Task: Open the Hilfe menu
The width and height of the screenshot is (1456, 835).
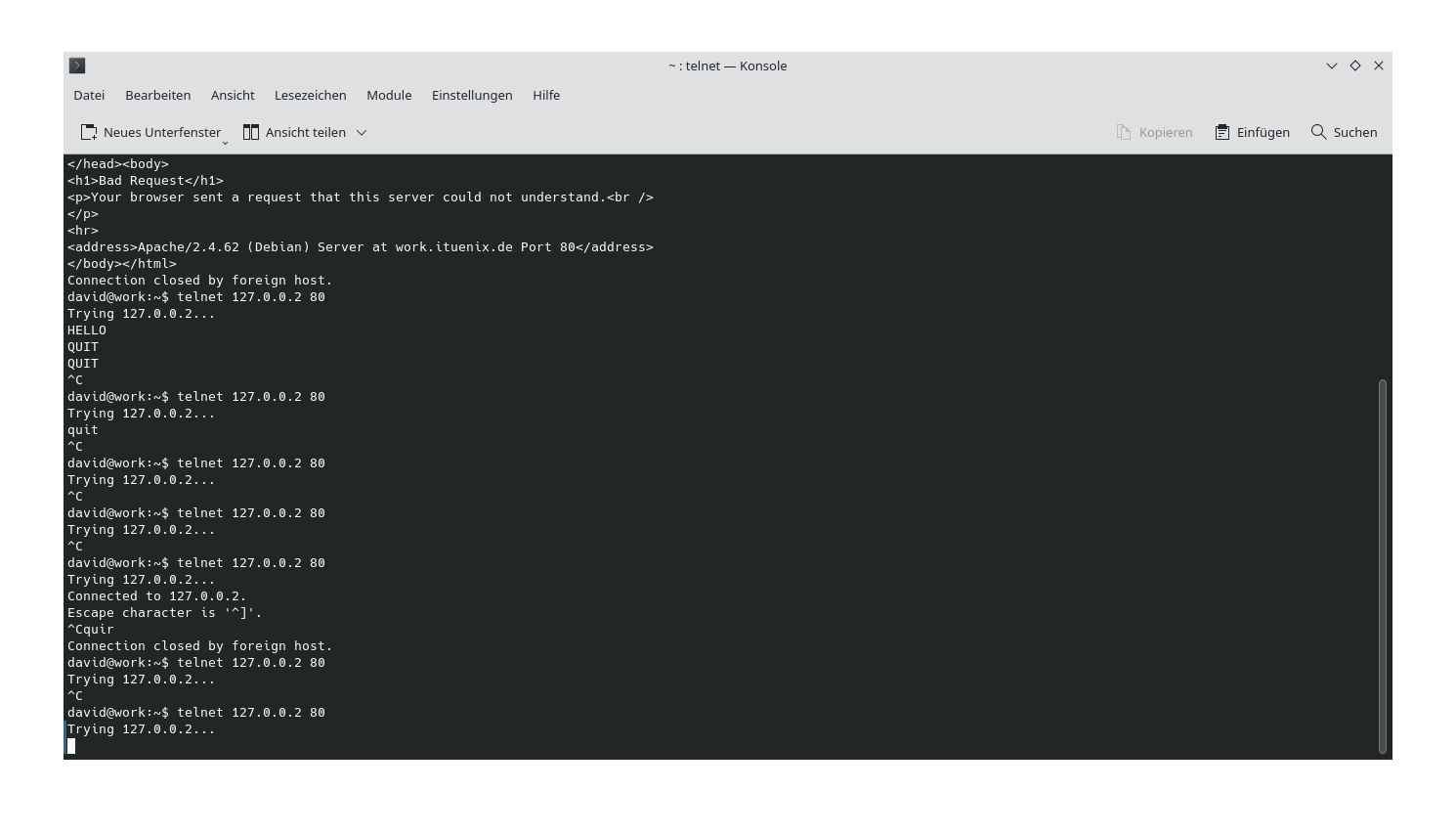Action: 546,95
